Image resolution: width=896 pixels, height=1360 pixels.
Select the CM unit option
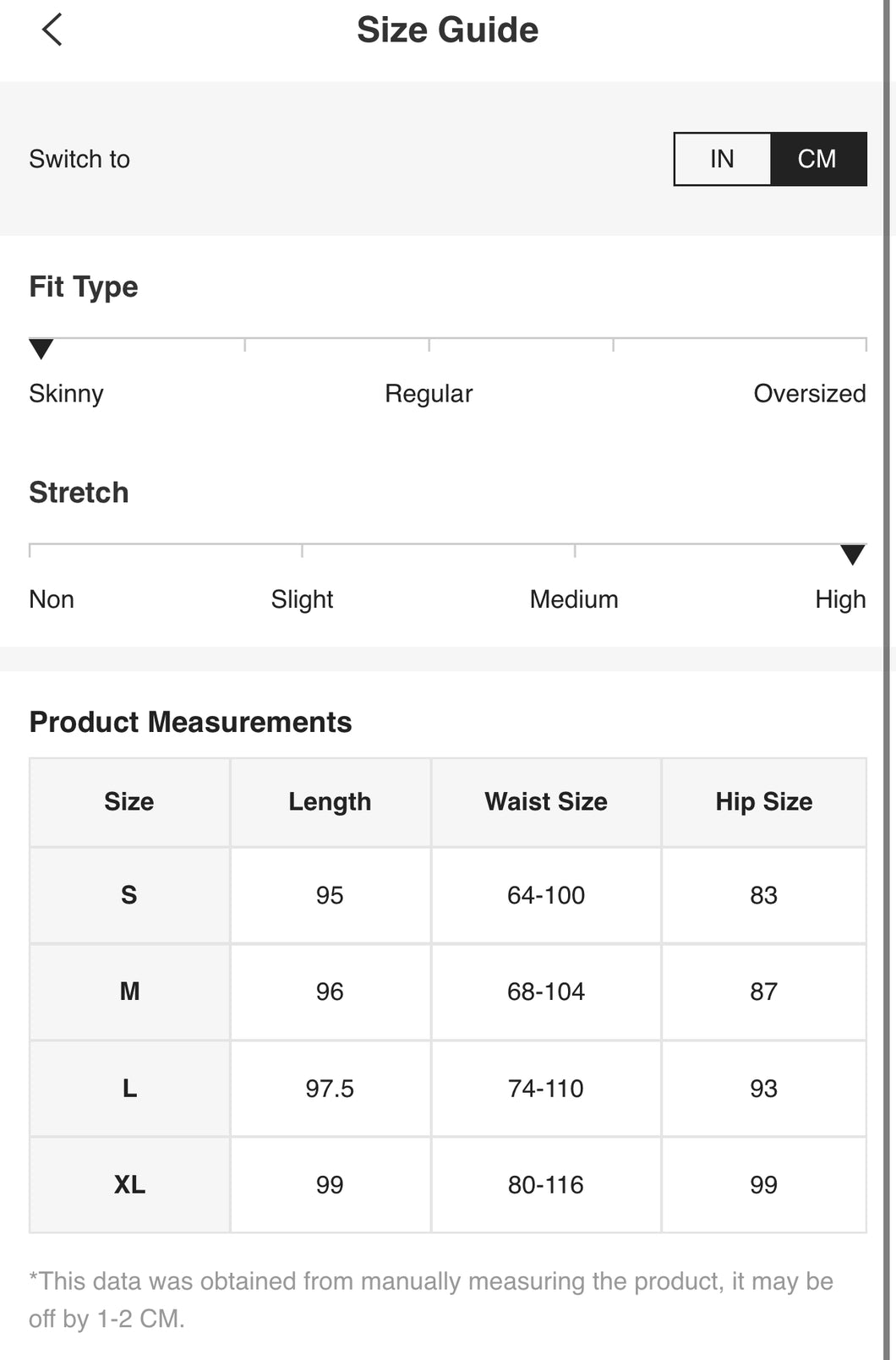pyautogui.click(x=817, y=159)
